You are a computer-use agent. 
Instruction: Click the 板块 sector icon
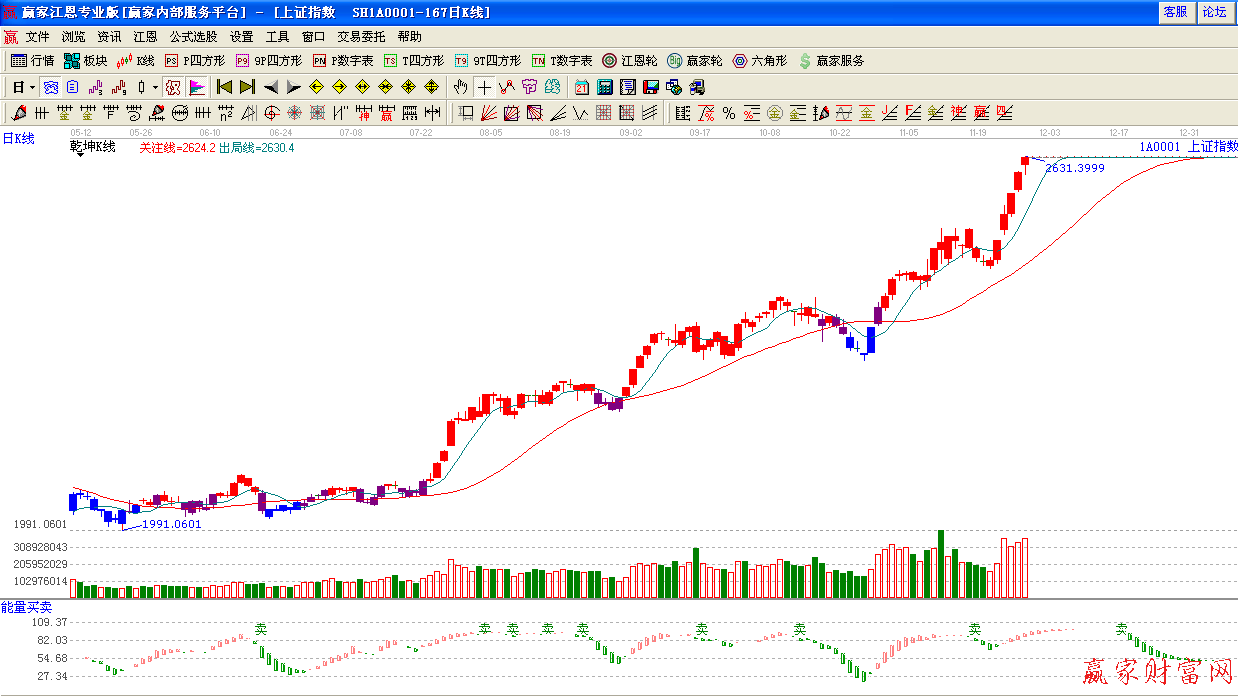(85, 61)
